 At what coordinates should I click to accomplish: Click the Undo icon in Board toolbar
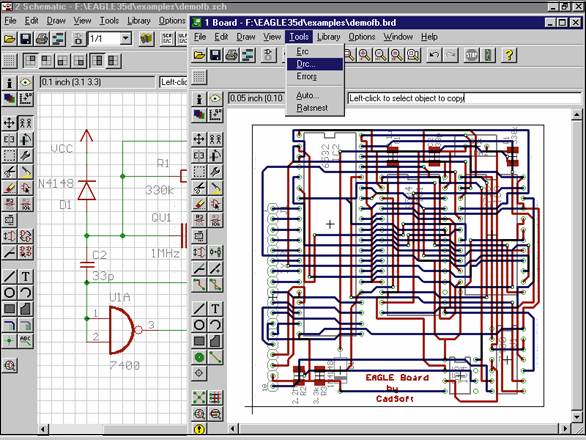(434, 55)
